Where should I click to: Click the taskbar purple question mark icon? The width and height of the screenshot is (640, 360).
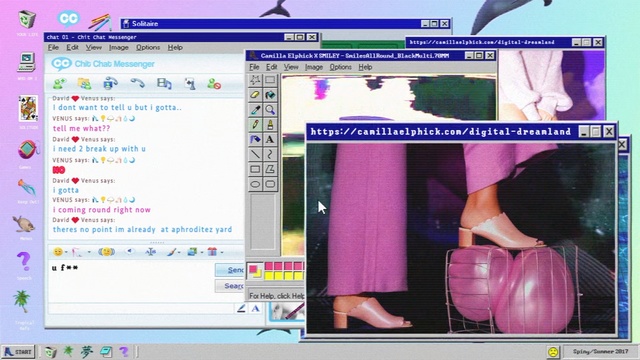123,351
